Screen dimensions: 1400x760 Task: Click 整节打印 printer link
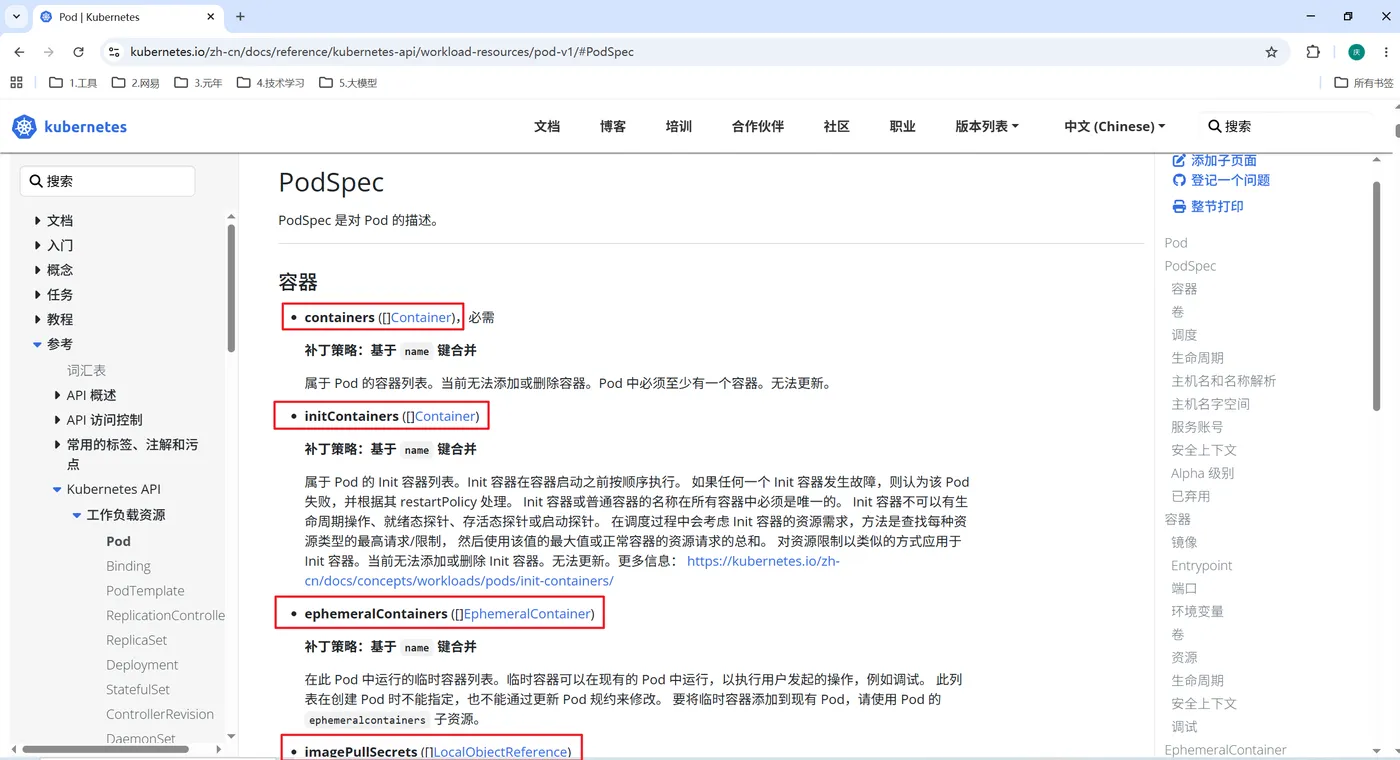click(1208, 206)
